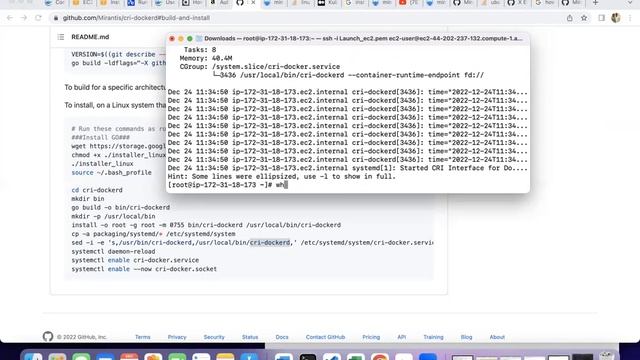Click highlighted 'cri-dockerd' in sed line

pos(270,242)
